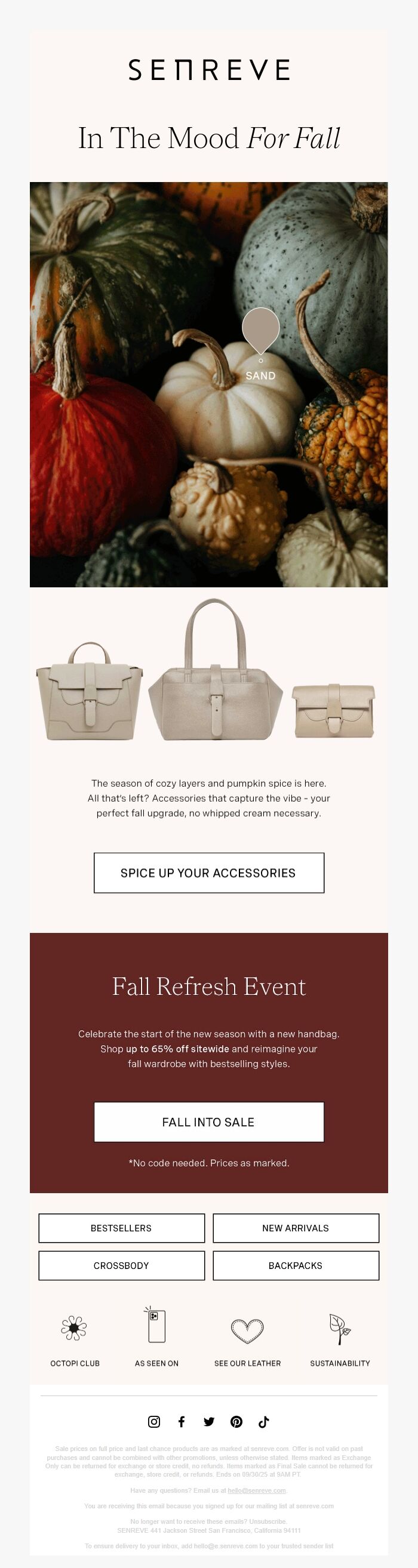The width and height of the screenshot is (418, 1568).
Task: Visit the Facebook page icon
Action: tap(181, 1421)
